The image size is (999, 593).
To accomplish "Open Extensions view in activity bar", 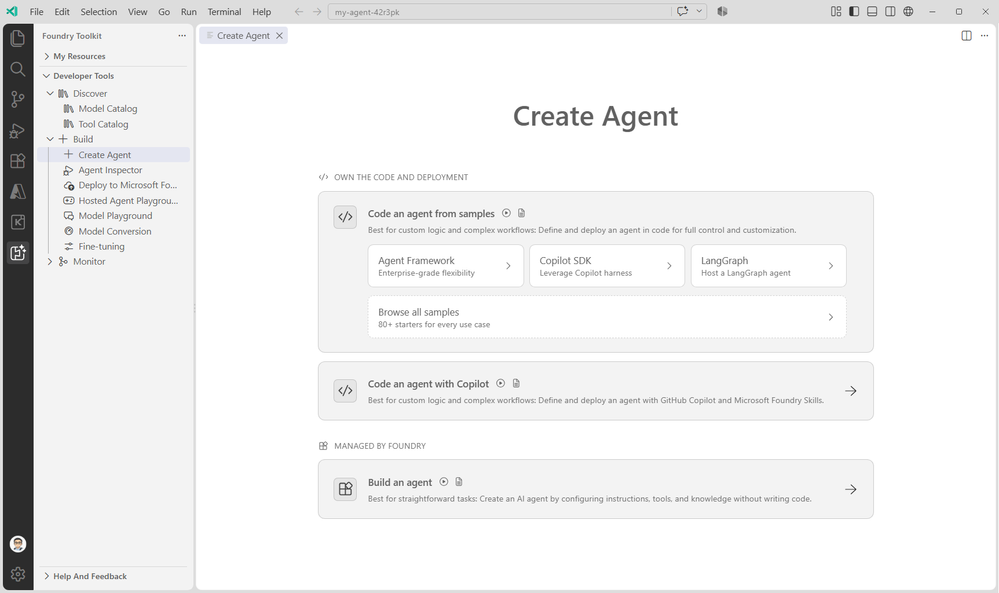I will tap(18, 161).
